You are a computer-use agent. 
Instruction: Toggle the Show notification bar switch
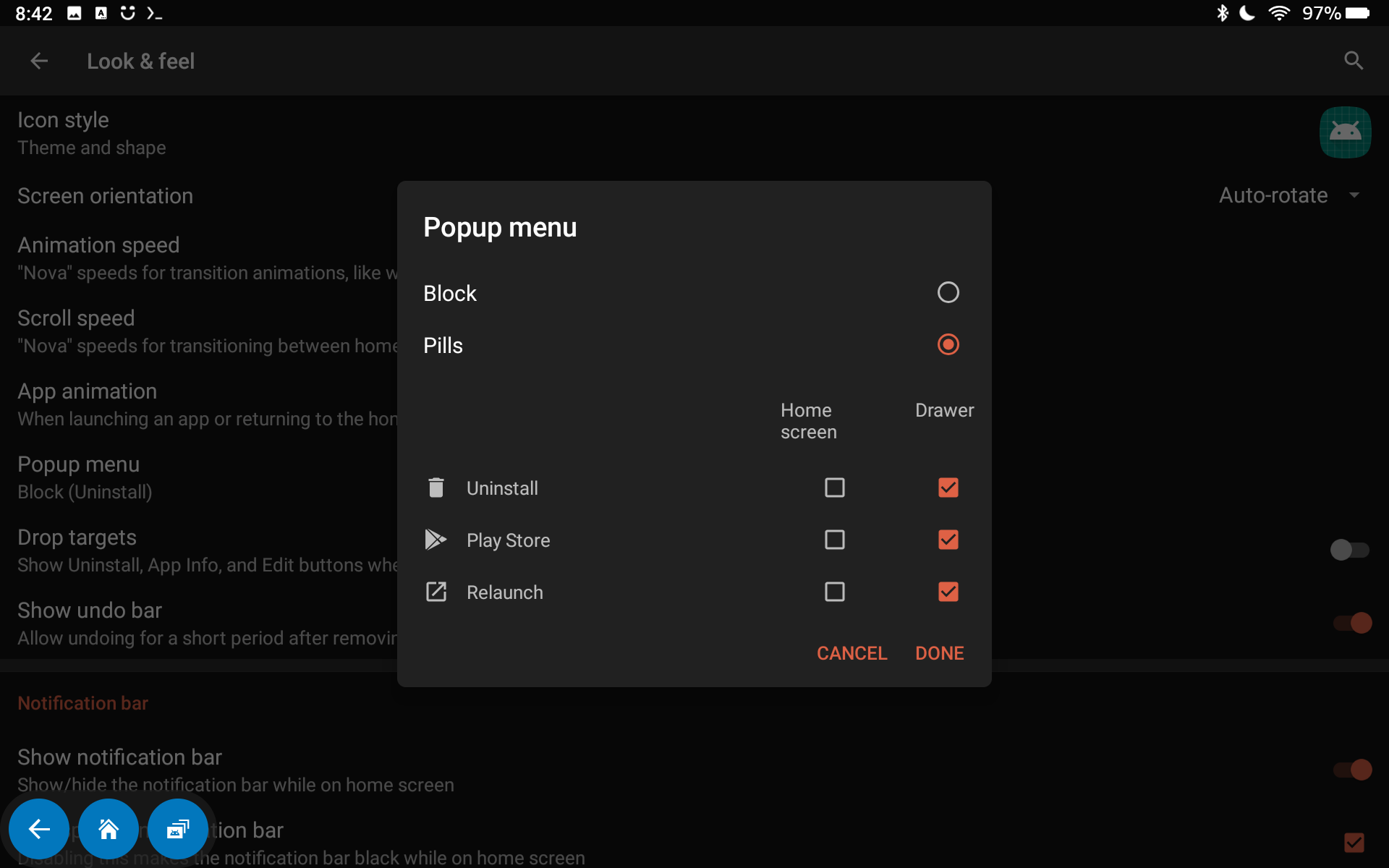(1352, 770)
